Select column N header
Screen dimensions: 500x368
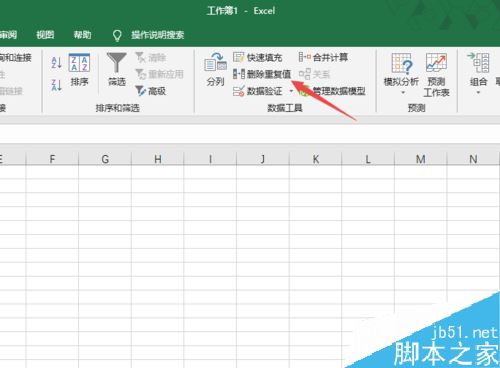[x=473, y=159]
